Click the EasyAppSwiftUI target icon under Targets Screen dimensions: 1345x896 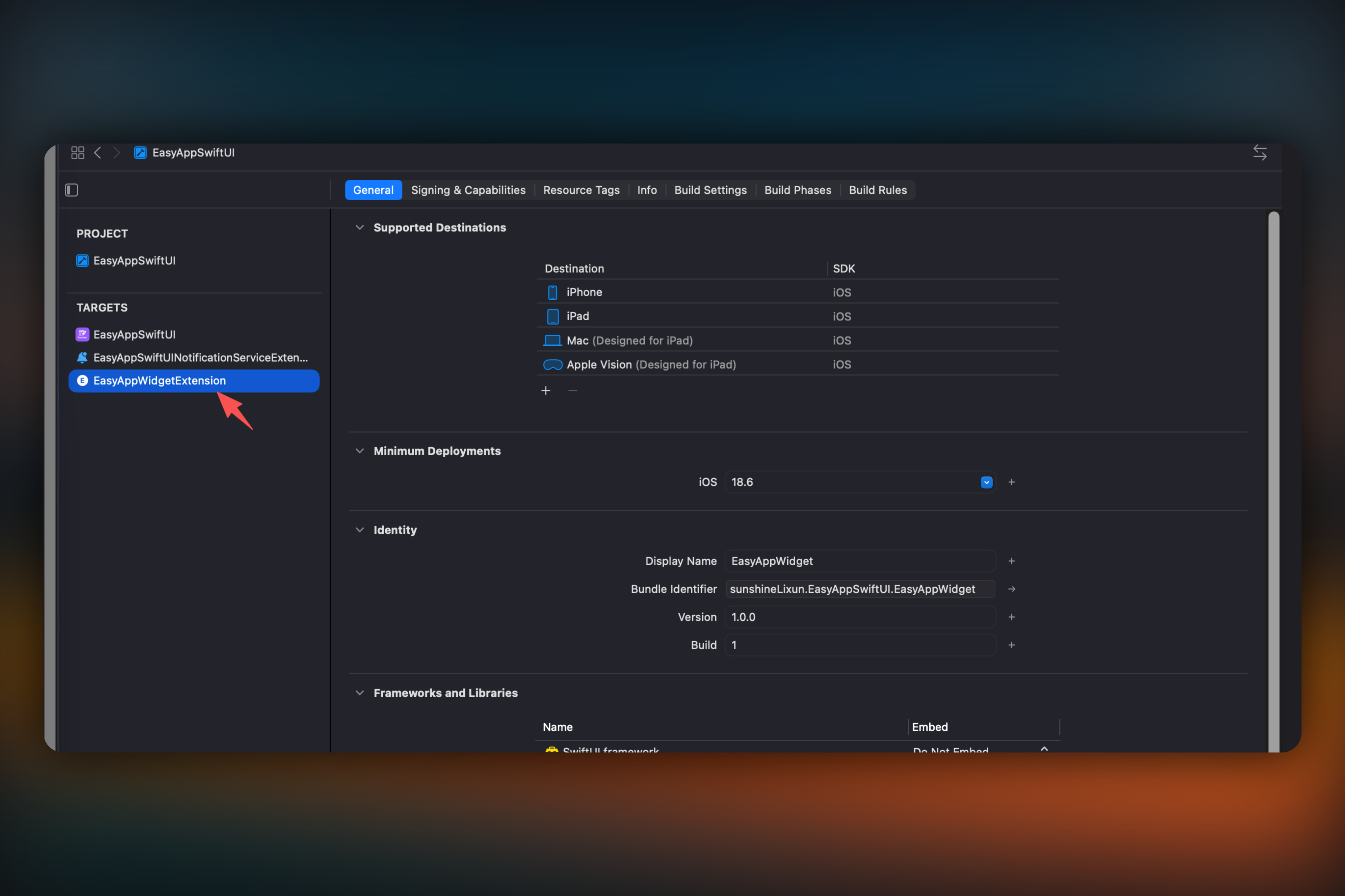coord(82,334)
